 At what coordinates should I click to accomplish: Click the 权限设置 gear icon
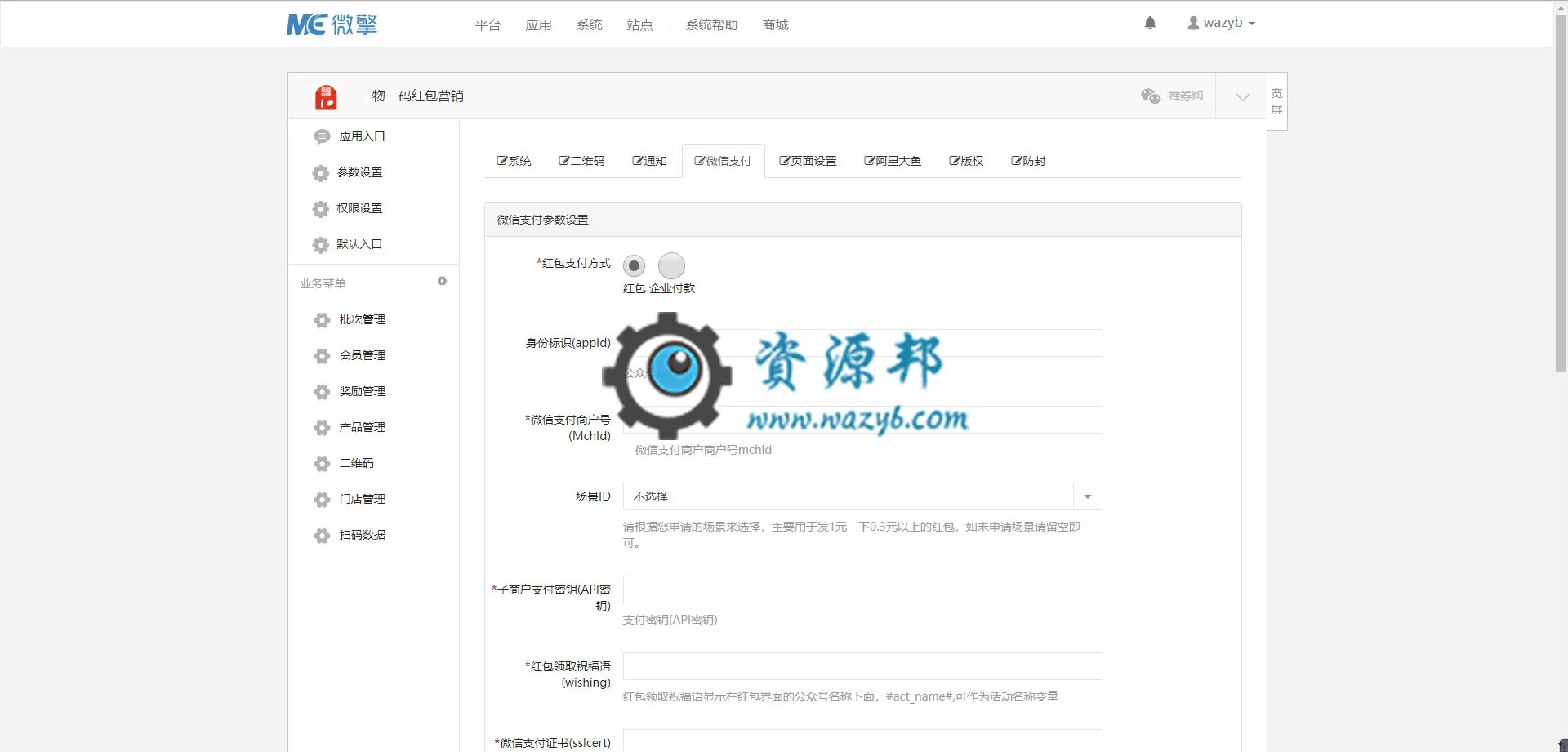click(x=321, y=209)
